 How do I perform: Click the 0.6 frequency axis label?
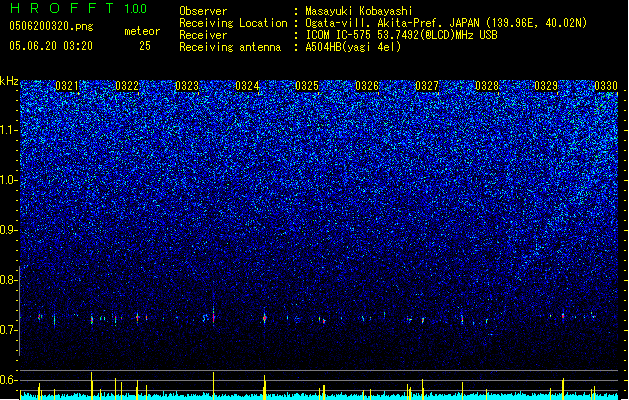tap(9, 380)
